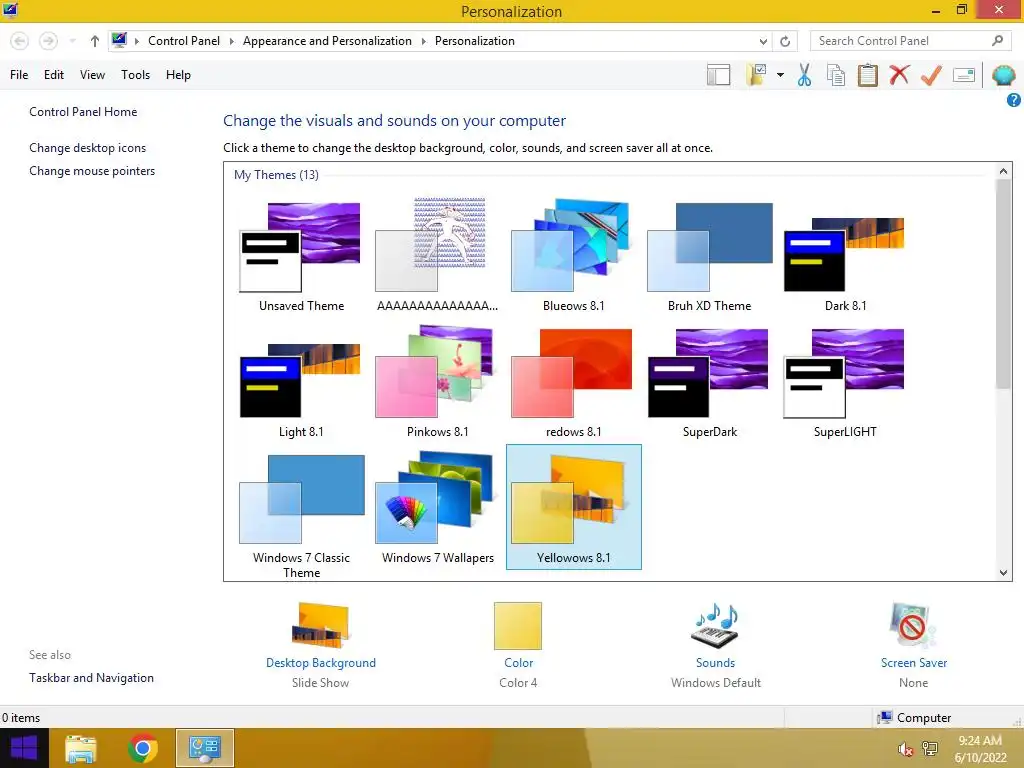Open the View menu
The width and height of the screenshot is (1024, 768).
pyautogui.click(x=92, y=75)
